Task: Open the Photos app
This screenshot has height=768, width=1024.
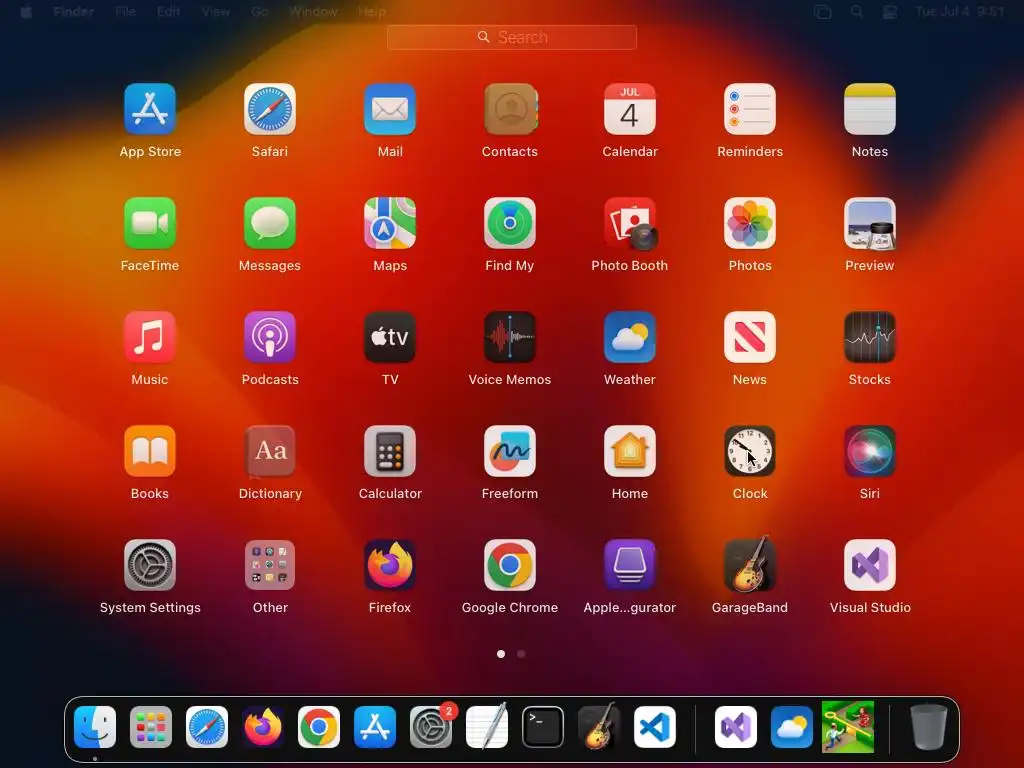Action: pyautogui.click(x=750, y=223)
